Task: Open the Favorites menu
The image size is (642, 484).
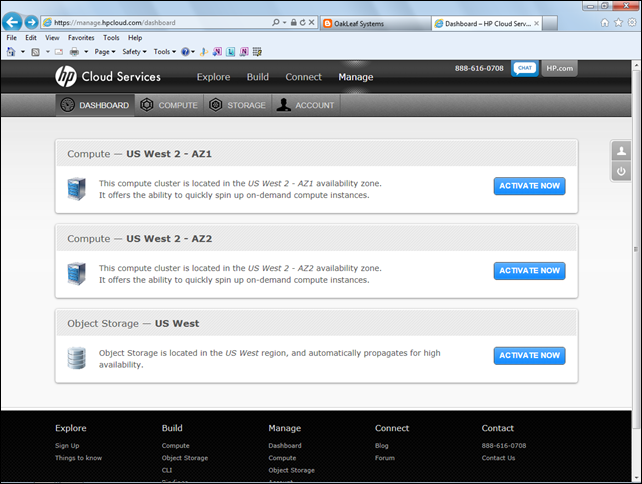Action: click(81, 38)
